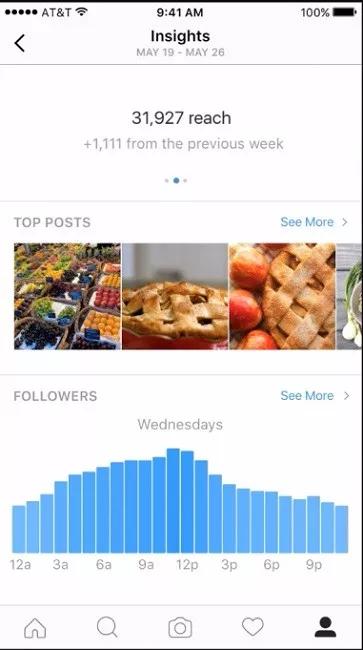Open the Search magnifier icon
The height and width of the screenshot is (650, 363).
coord(107,627)
